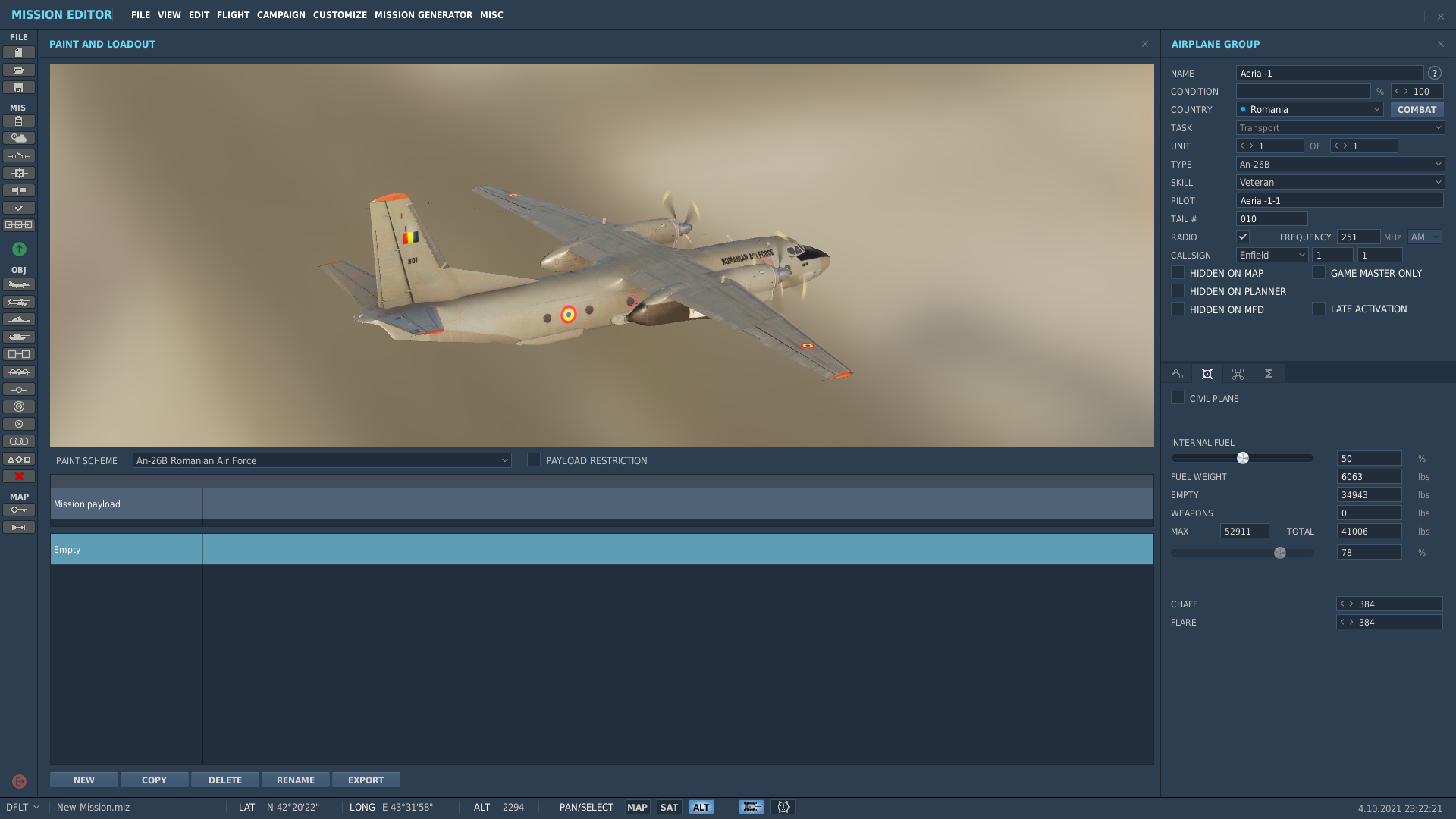Click the Internal Fuel slider handle
This screenshot has height=819, width=1456.
pos(1243,458)
